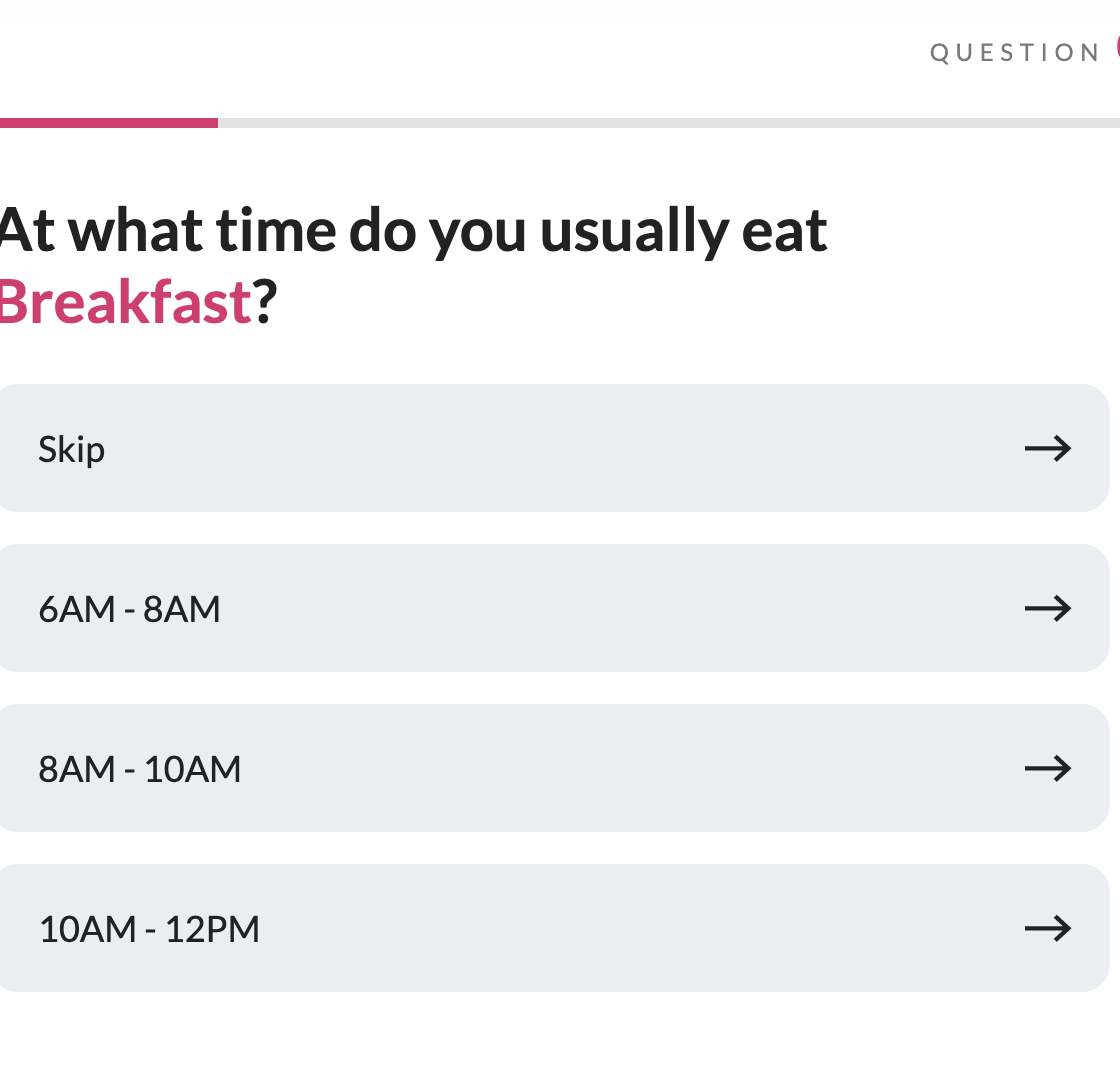
Task: Click the arrow icon on the Skip row
Action: pyautogui.click(x=1047, y=448)
